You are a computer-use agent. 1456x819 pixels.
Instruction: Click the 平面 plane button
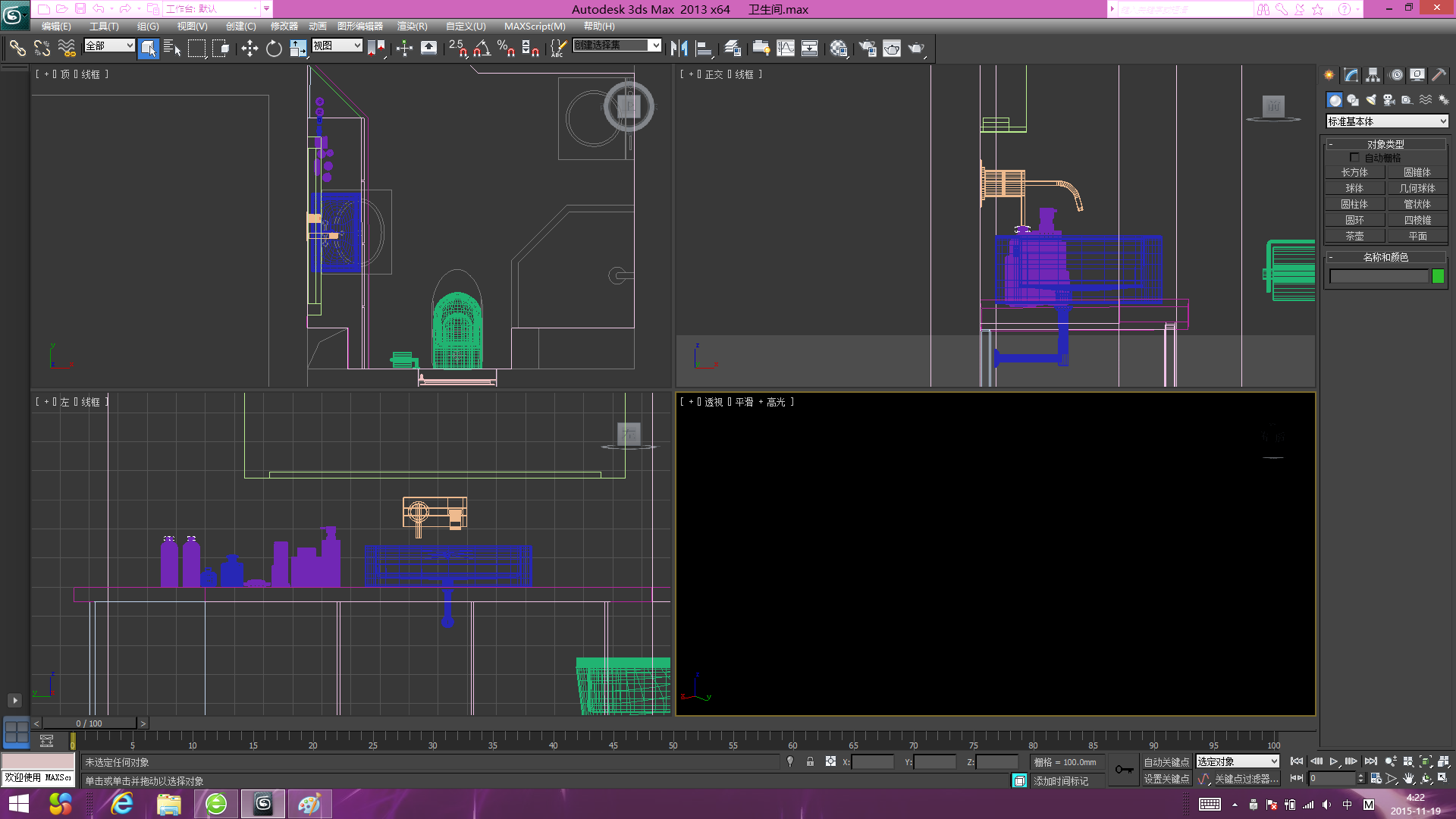point(1417,237)
